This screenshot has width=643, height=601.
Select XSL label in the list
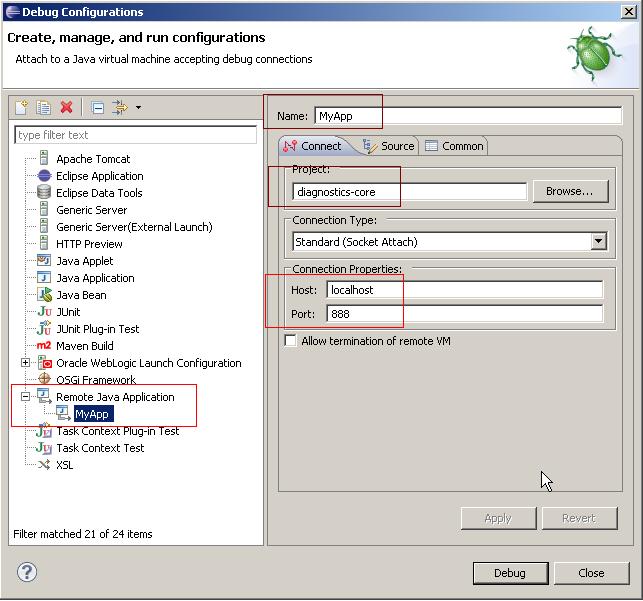click(x=64, y=465)
